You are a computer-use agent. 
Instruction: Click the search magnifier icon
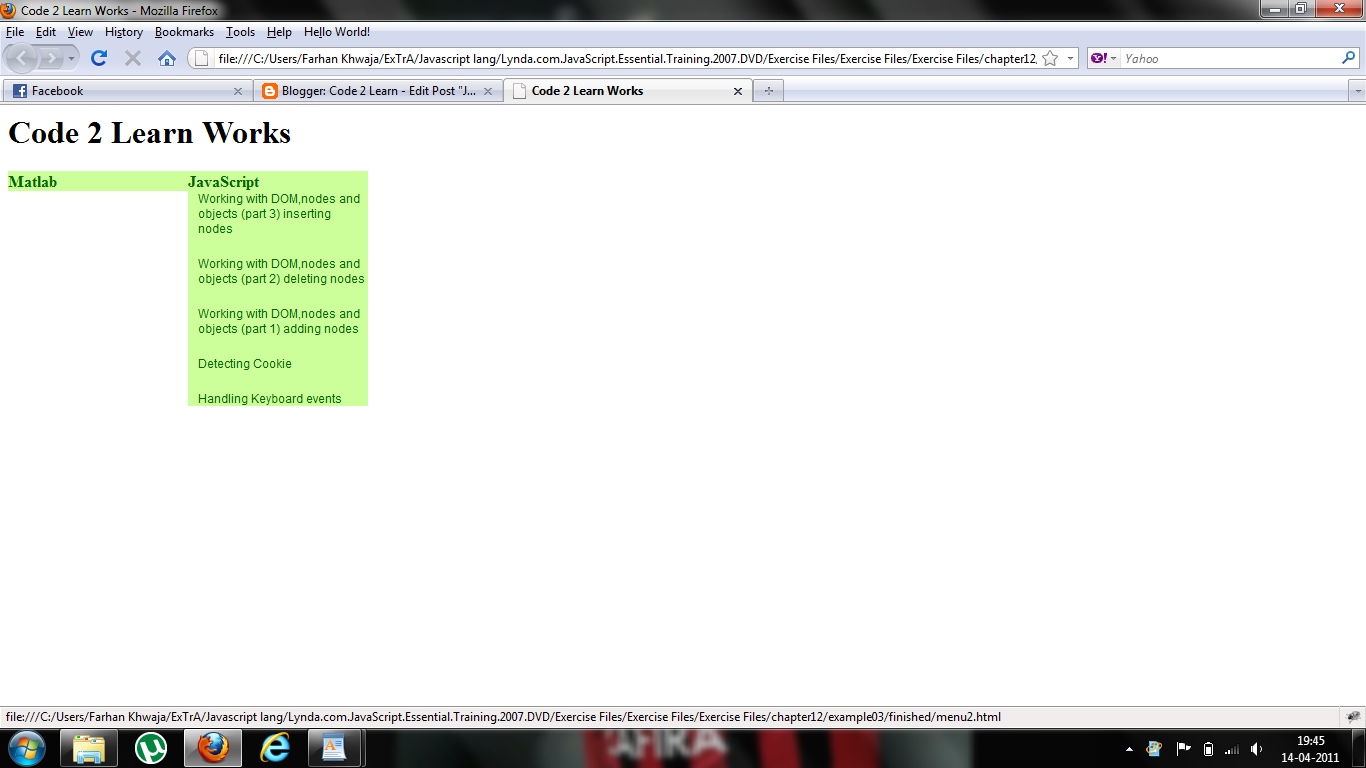coord(1349,58)
